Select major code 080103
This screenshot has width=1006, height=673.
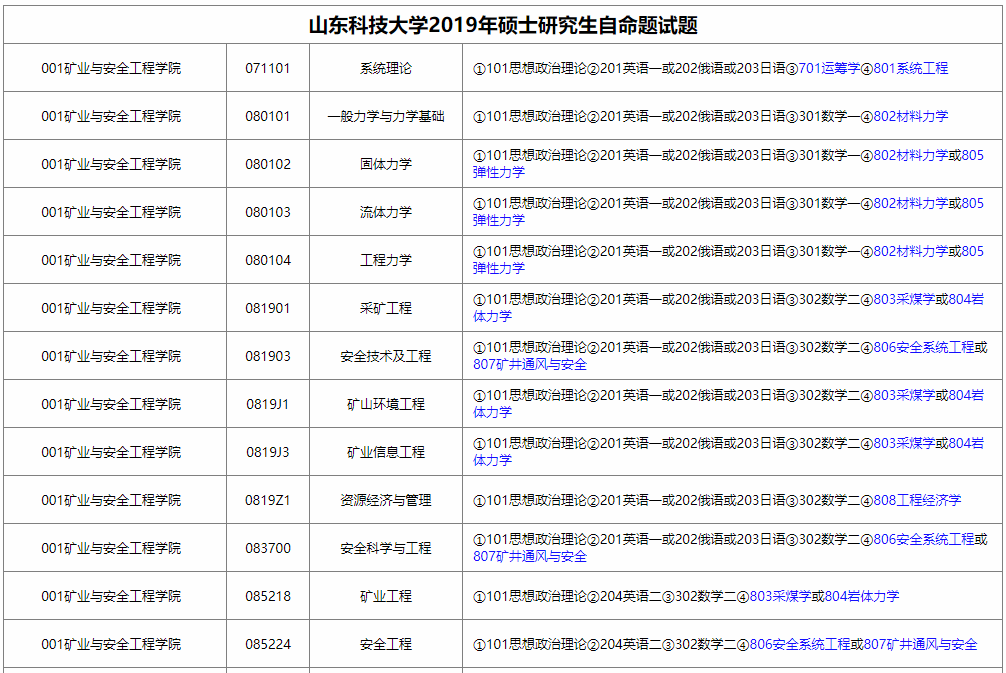tap(268, 212)
